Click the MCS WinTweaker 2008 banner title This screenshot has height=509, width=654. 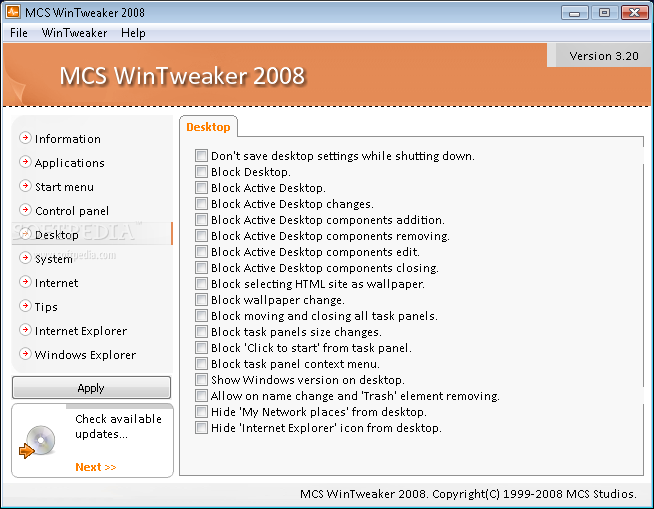pyautogui.click(x=182, y=76)
